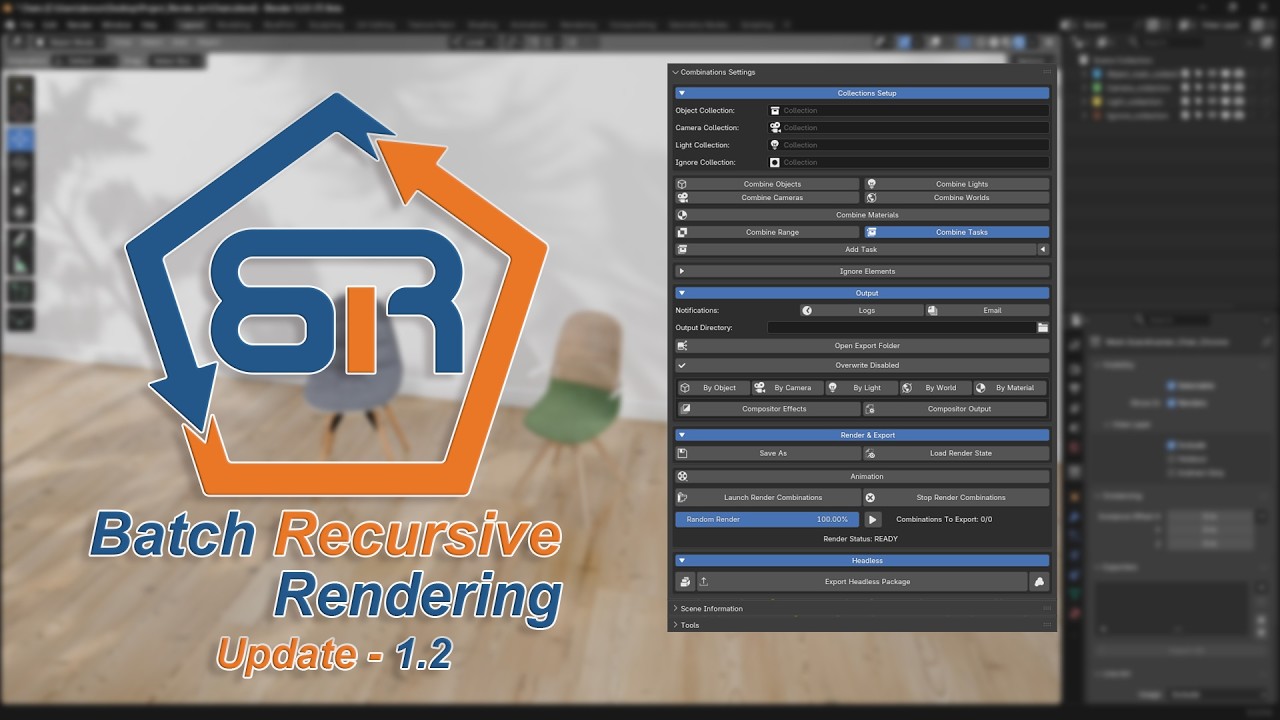Toggle Combine Cameras
The image size is (1280, 720).
point(767,198)
